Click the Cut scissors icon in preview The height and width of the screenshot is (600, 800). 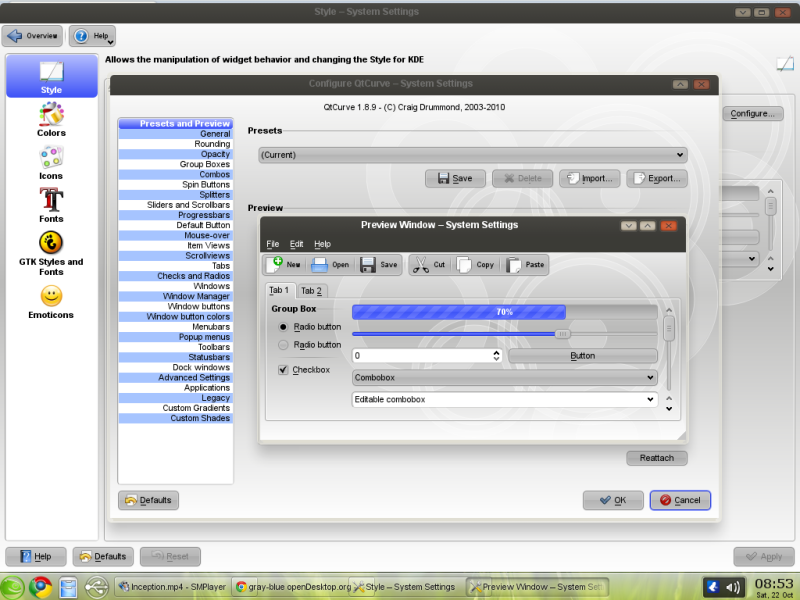tap(429, 265)
